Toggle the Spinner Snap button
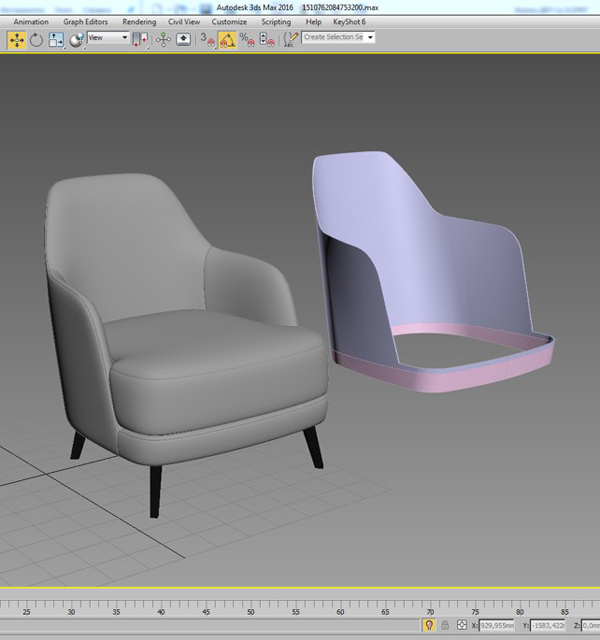 tap(267, 40)
